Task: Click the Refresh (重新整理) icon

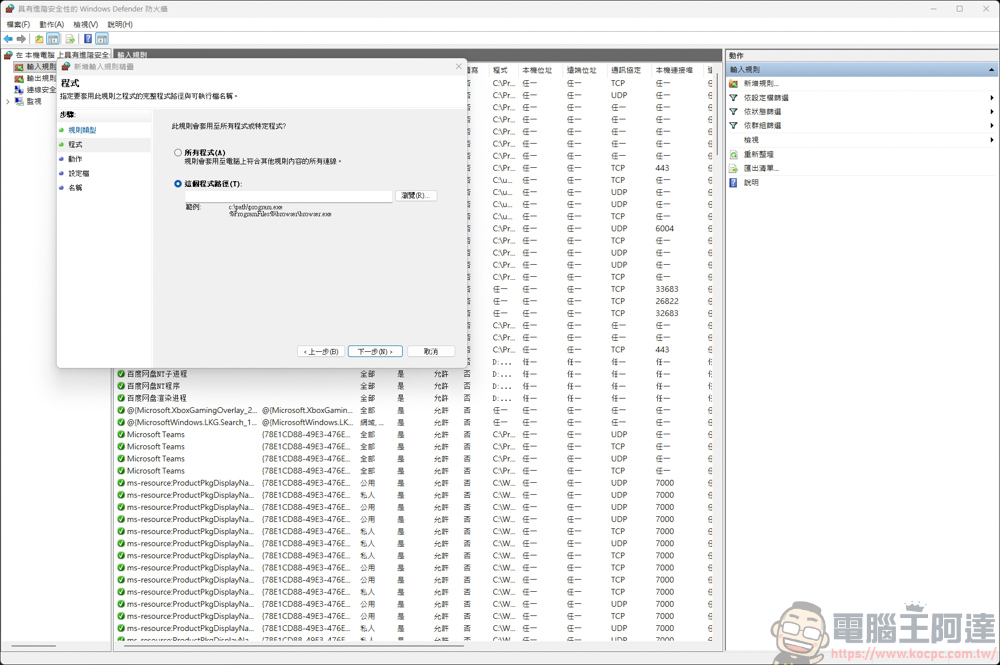Action: (735, 154)
